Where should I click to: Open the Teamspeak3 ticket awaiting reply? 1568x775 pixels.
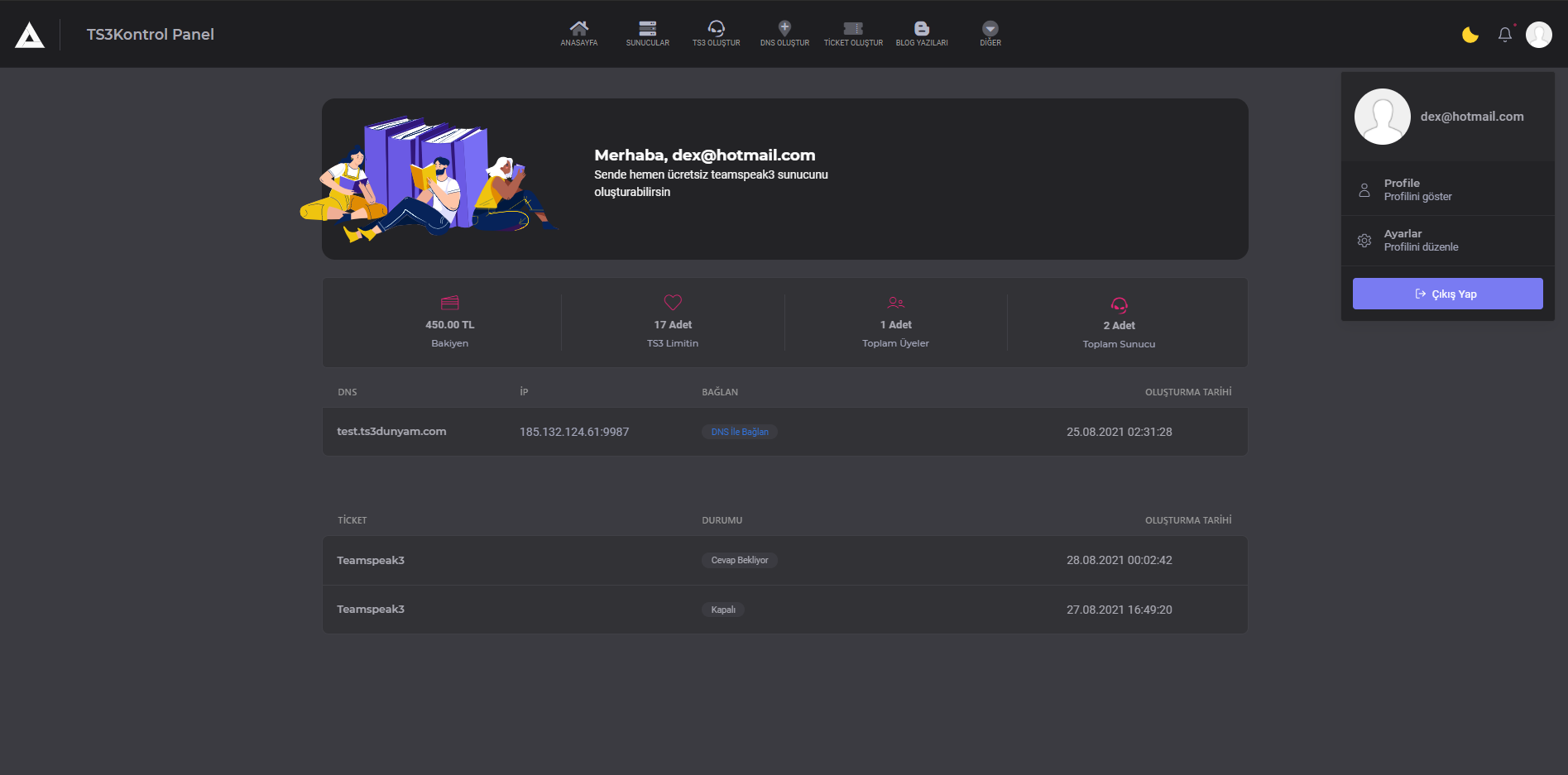[371, 561]
